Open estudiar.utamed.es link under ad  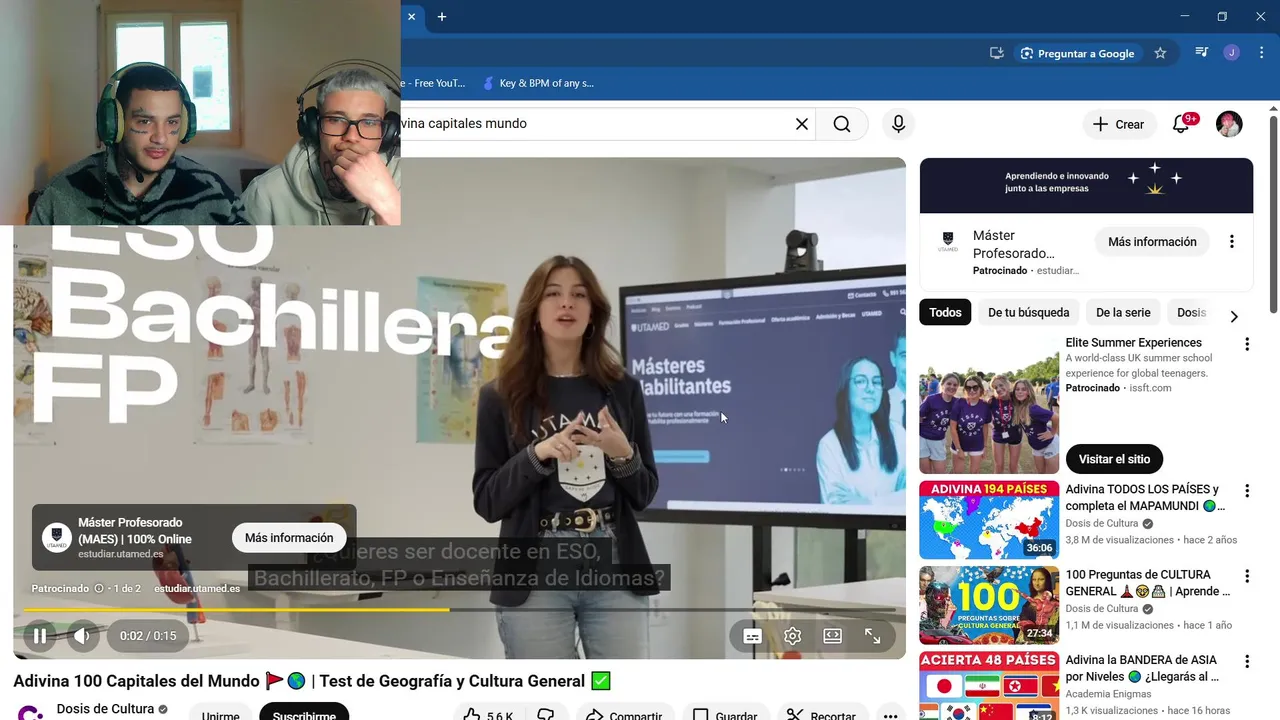197,589
